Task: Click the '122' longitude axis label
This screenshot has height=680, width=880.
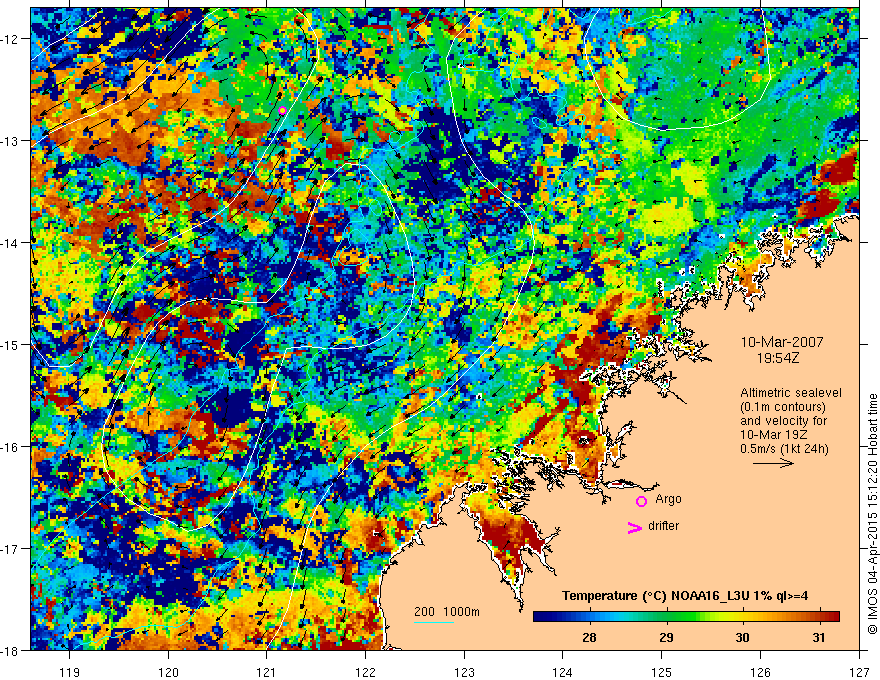Action: click(365, 672)
